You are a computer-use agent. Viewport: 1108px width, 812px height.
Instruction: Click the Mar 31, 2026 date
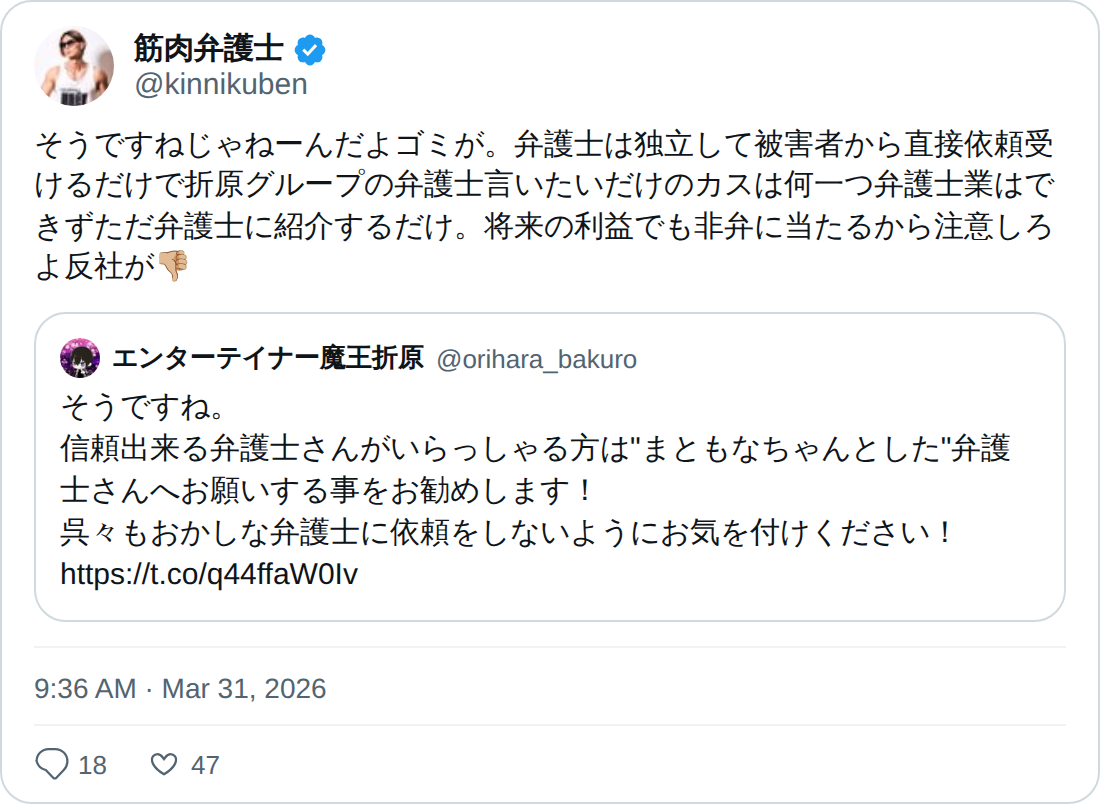244,689
